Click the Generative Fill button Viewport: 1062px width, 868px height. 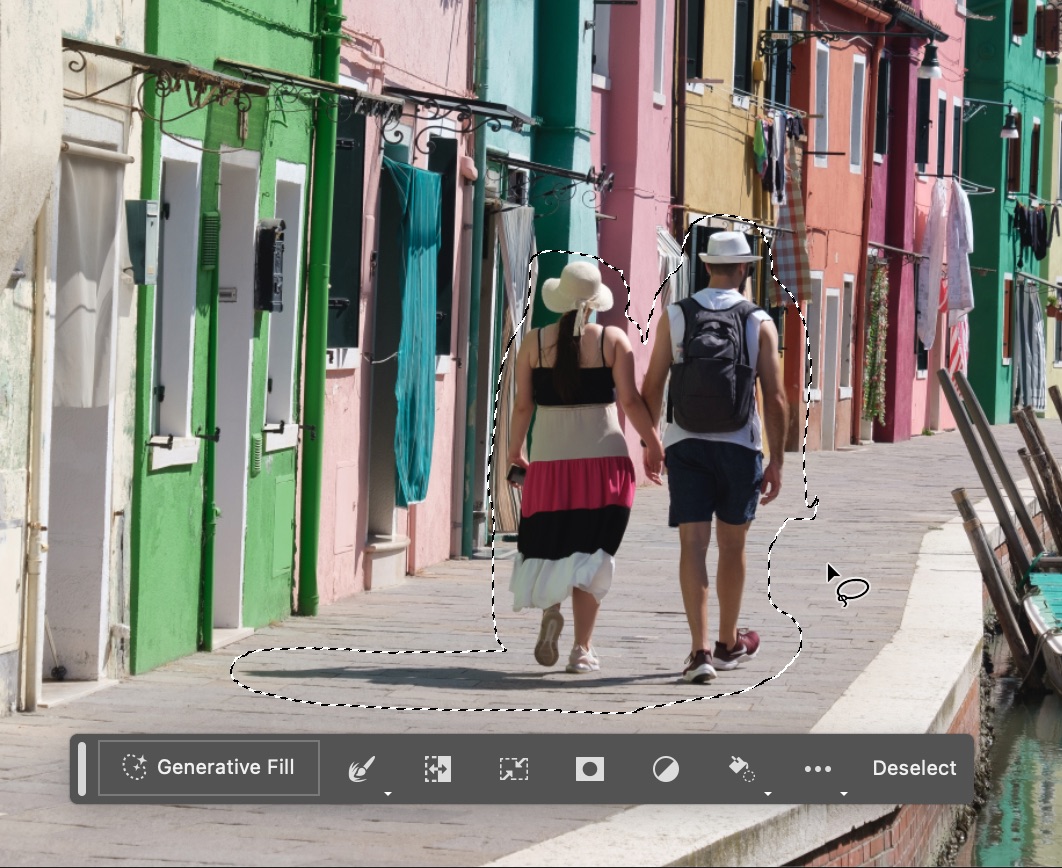click(209, 768)
